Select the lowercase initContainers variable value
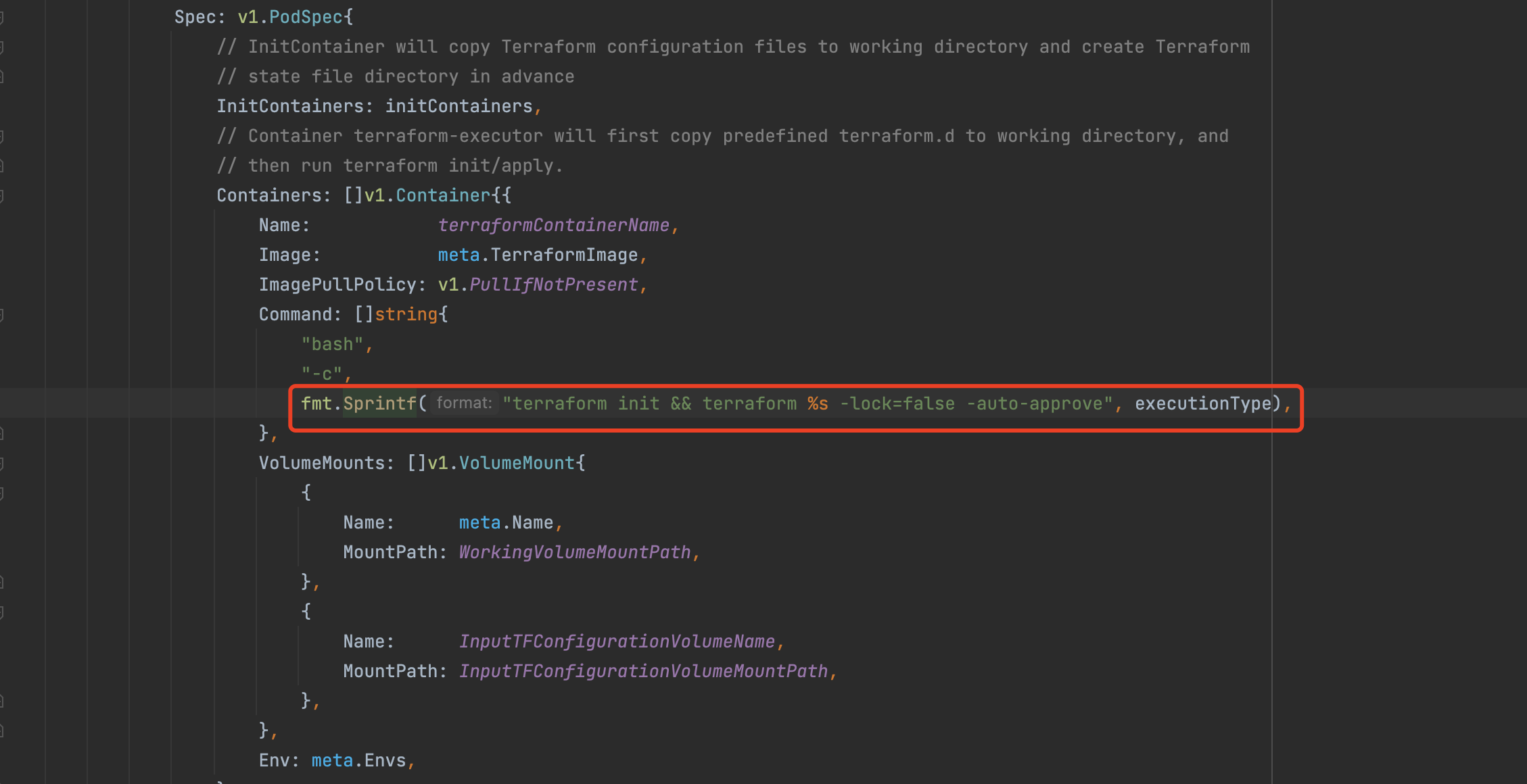The height and width of the screenshot is (784, 1527). tap(459, 106)
